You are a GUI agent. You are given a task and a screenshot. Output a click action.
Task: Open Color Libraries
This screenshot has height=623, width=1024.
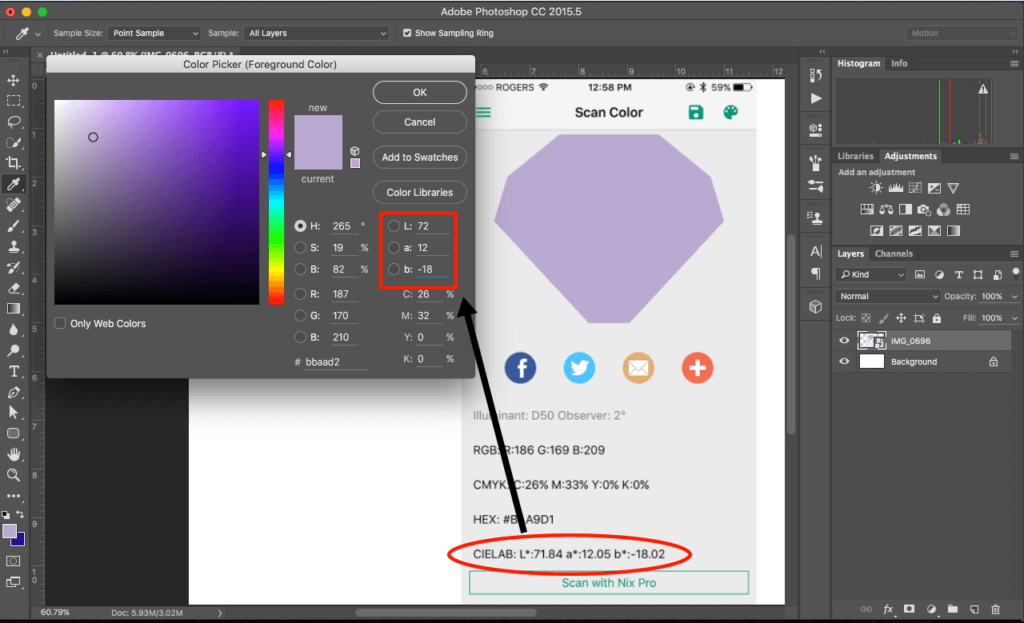419,192
